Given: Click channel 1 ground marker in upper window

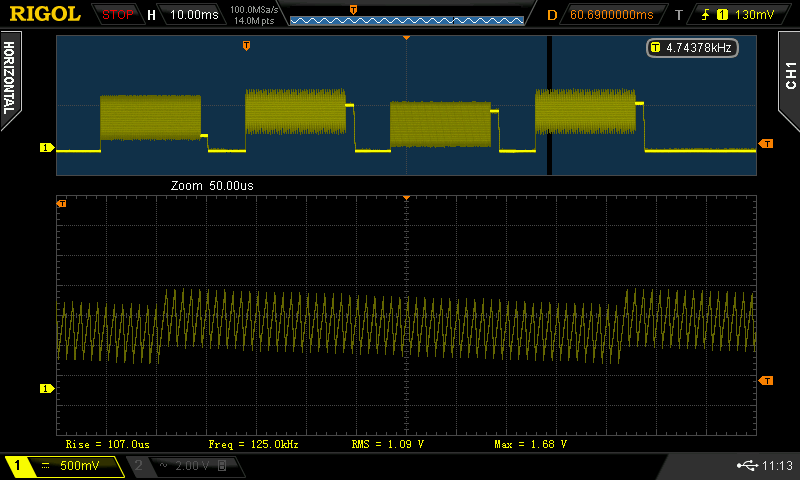Looking at the screenshot, I should point(46,147).
